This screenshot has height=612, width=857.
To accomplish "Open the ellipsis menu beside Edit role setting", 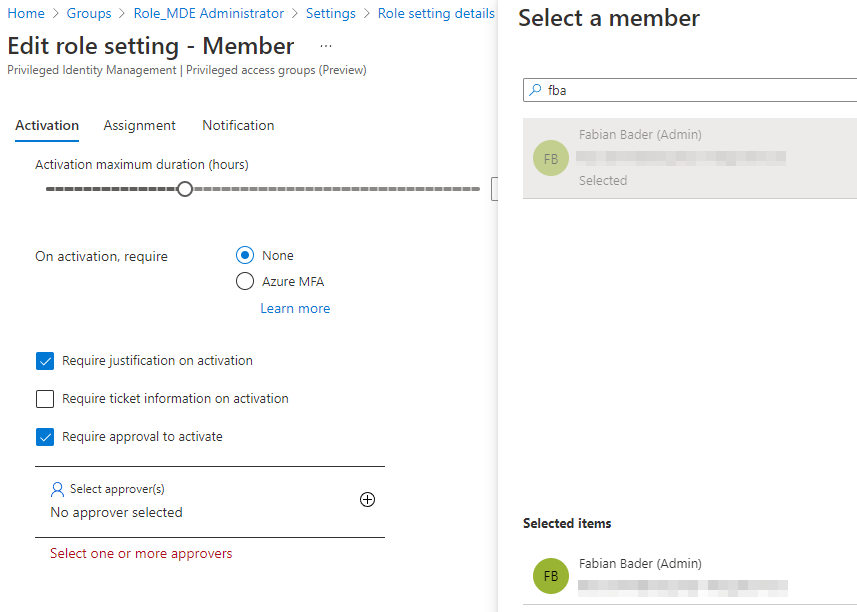I will coord(325,46).
